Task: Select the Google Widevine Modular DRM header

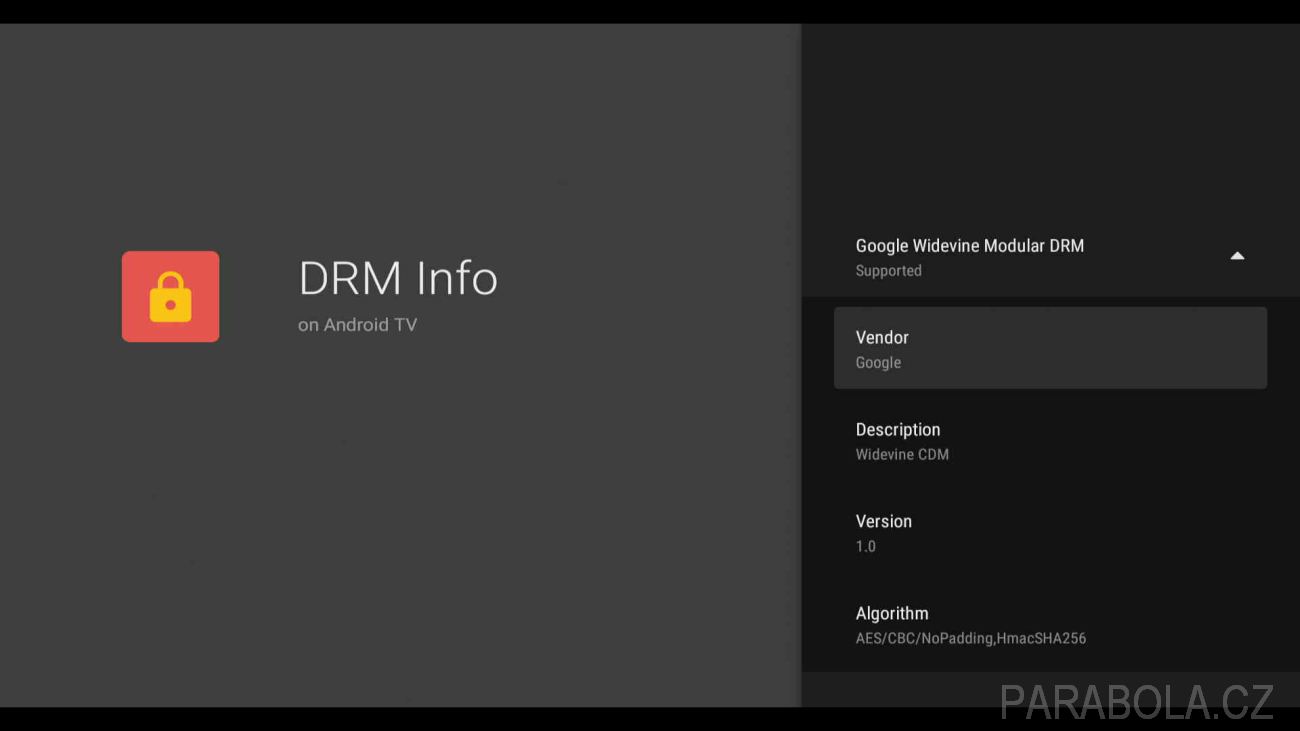Action: click(x=1050, y=257)
